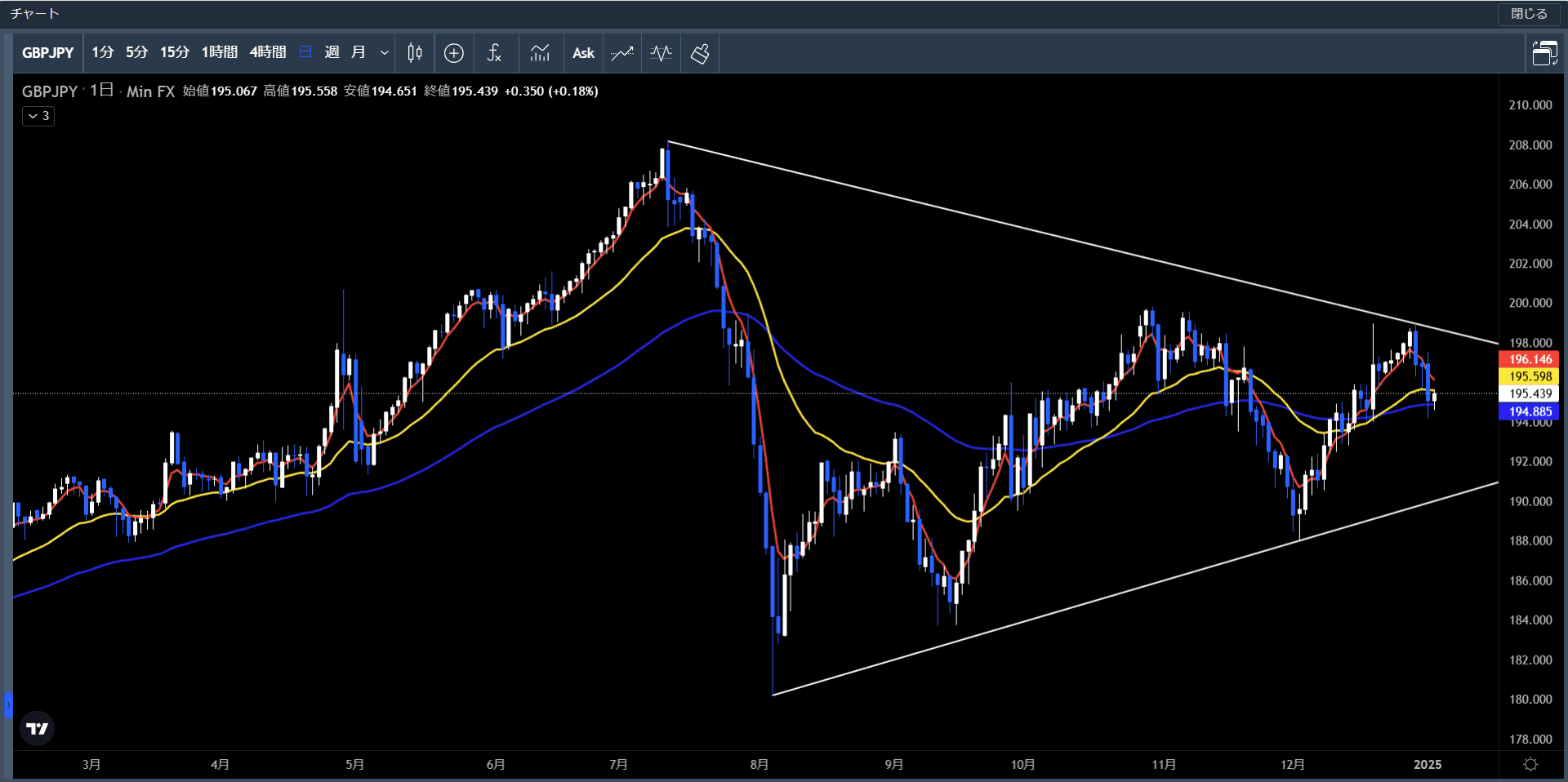Toggle the Ask price display

[x=583, y=53]
